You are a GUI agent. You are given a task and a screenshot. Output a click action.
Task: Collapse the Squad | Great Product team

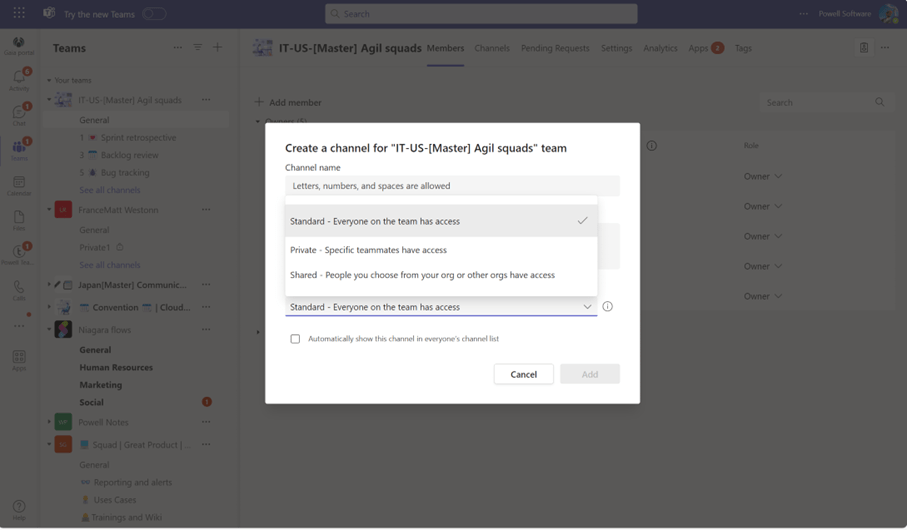(x=49, y=444)
